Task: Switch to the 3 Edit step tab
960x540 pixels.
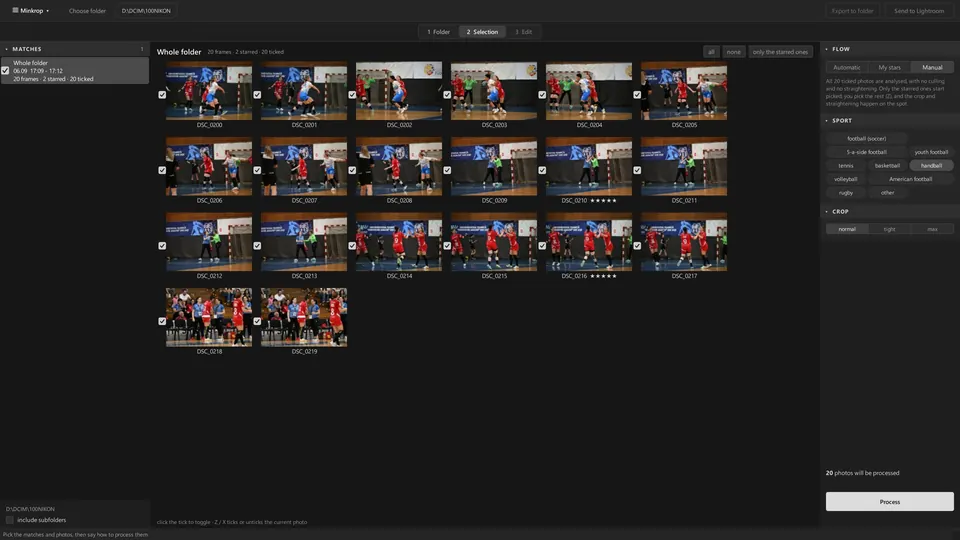Action: (523, 32)
